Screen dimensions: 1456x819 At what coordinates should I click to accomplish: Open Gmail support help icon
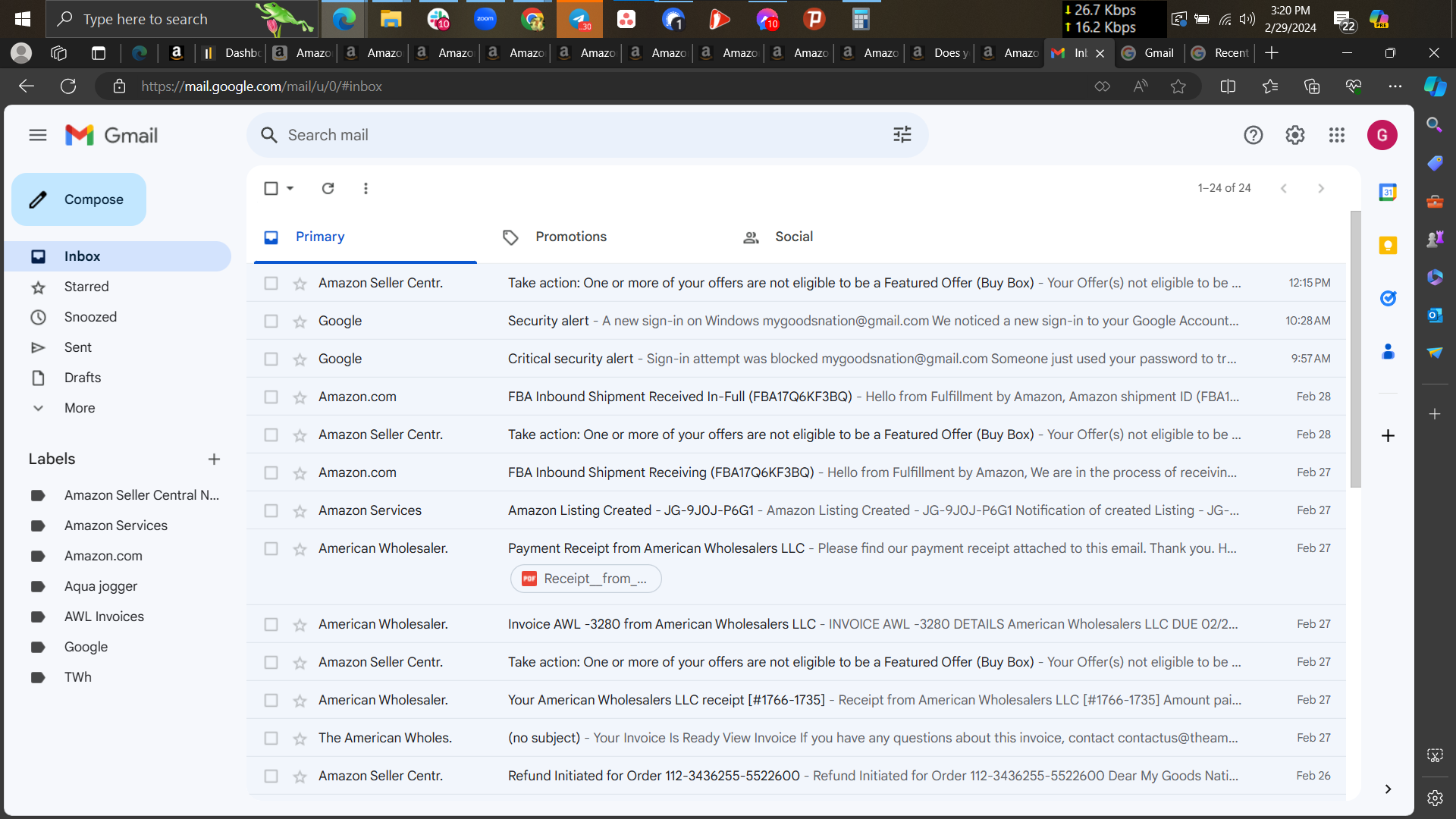tap(1254, 135)
